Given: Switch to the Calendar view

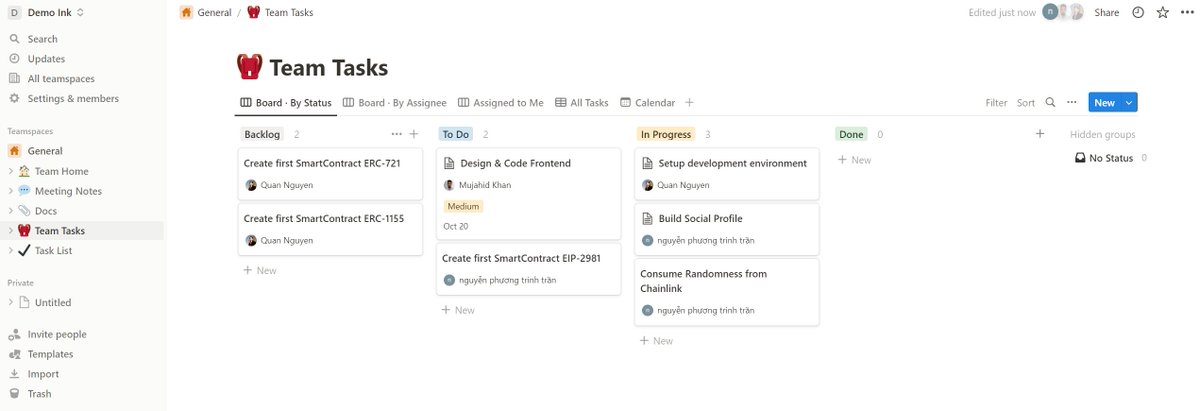Looking at the screenshot, I should point(647,102).
